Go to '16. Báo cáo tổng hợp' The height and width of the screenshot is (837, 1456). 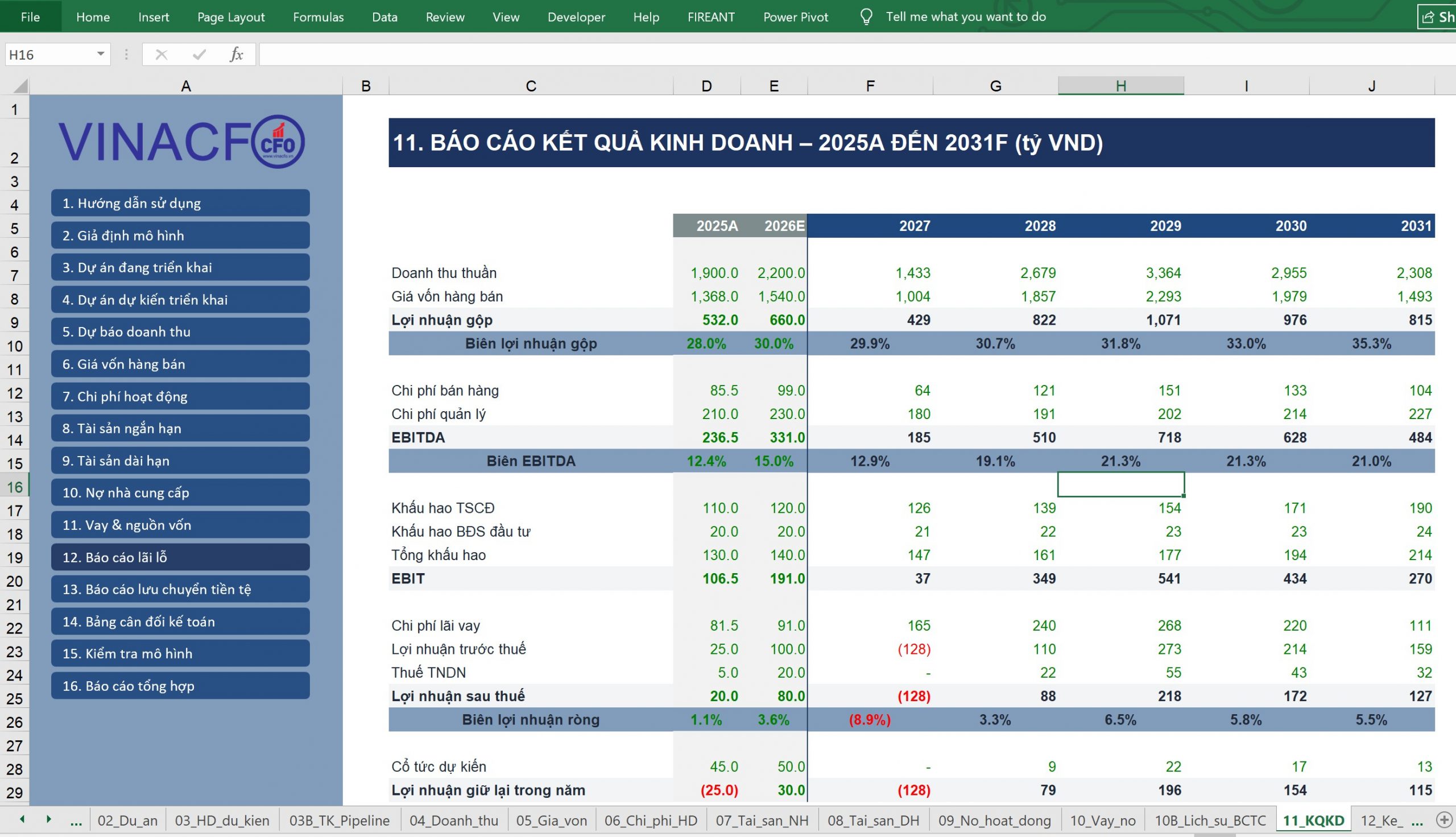[180, 686]
